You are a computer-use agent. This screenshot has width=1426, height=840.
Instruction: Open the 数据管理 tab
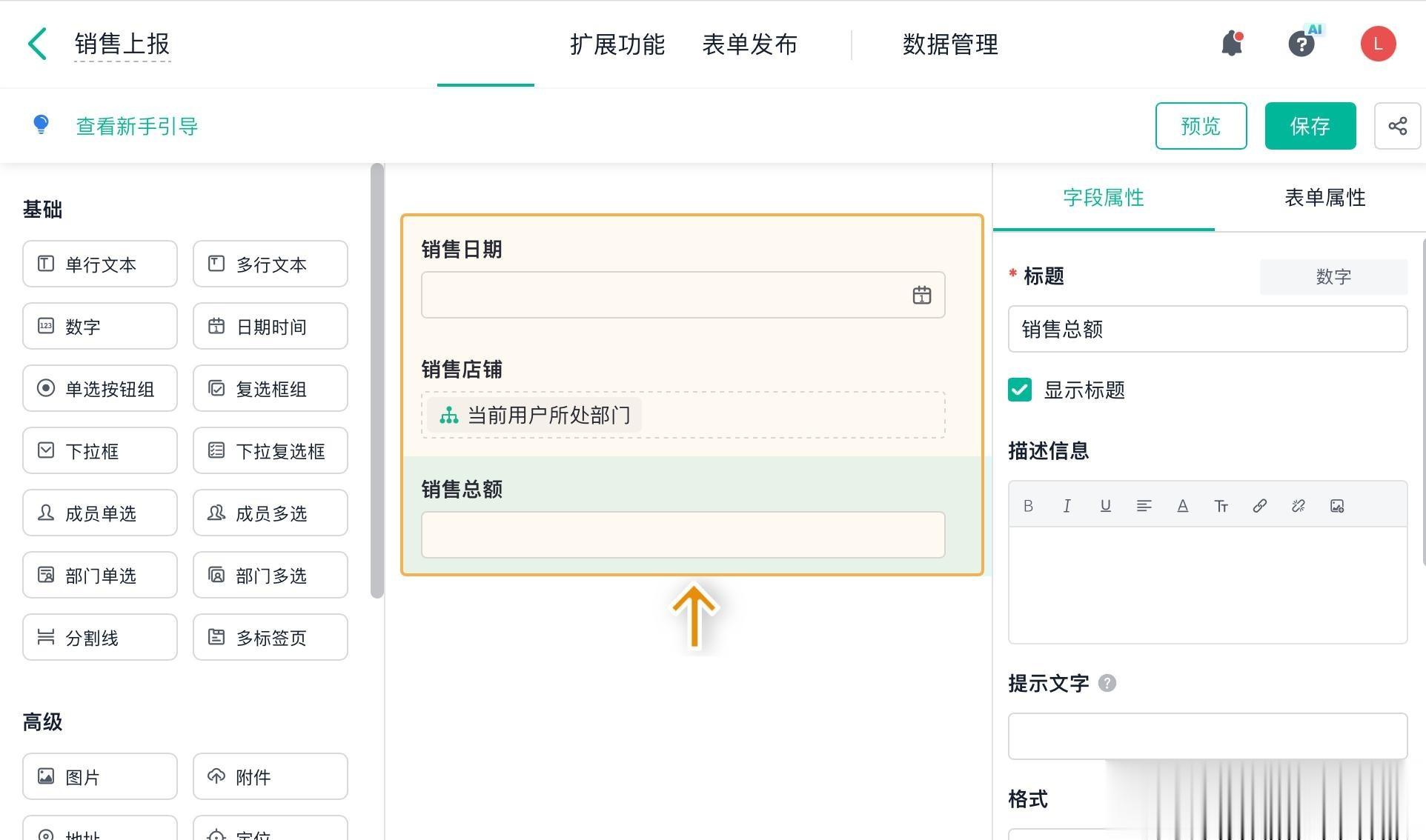click(950, 44)
